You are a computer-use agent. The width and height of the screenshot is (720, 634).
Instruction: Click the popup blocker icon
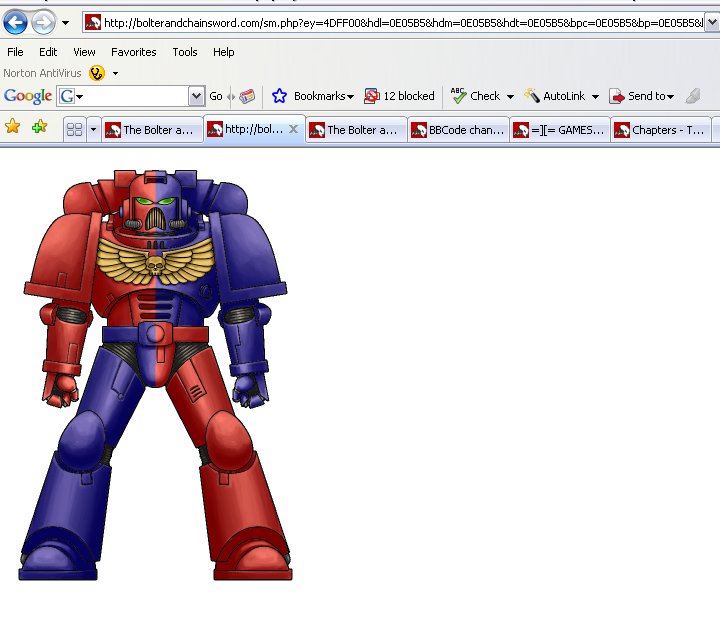[371, 96]
